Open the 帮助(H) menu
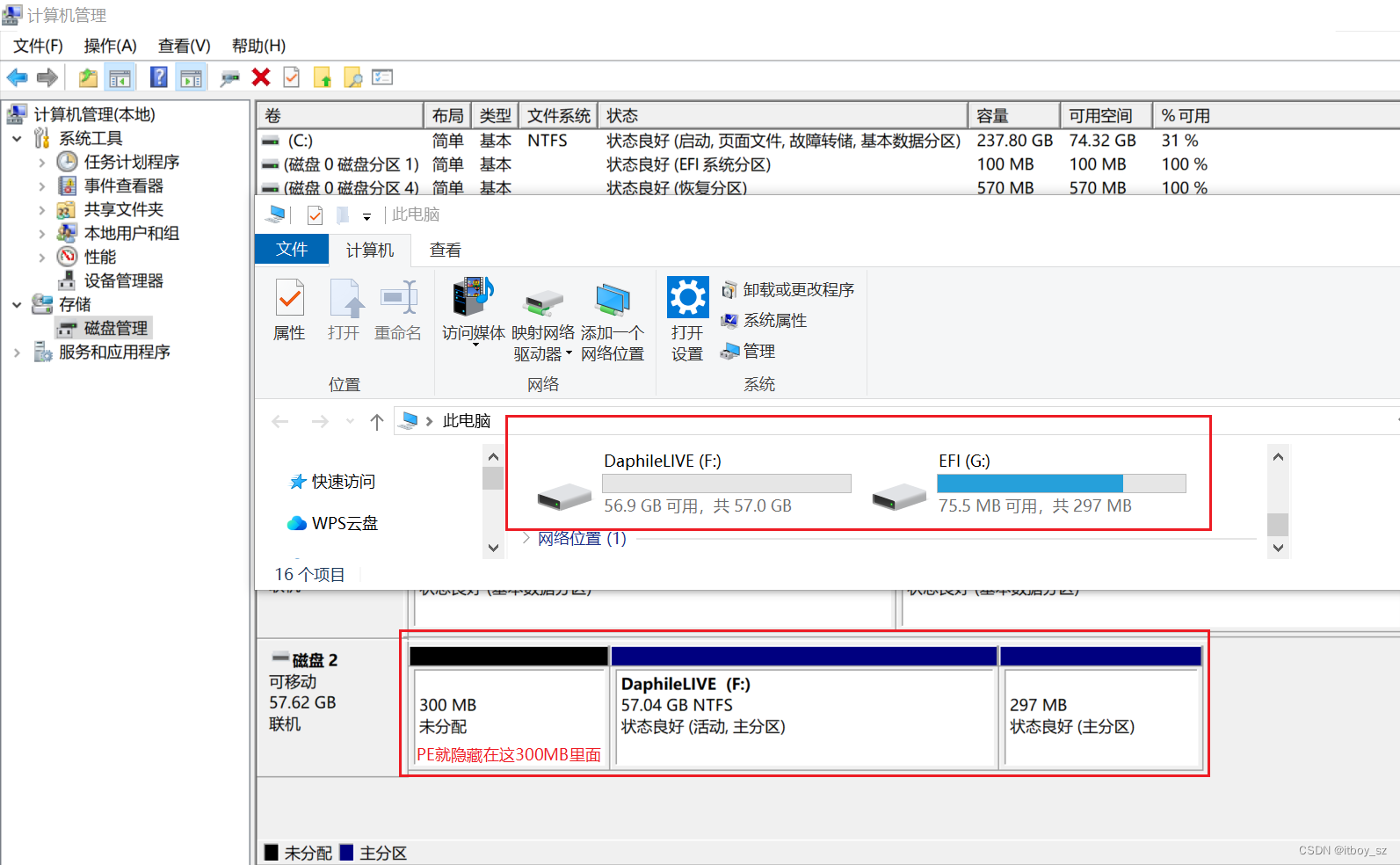 click(258, 46)
